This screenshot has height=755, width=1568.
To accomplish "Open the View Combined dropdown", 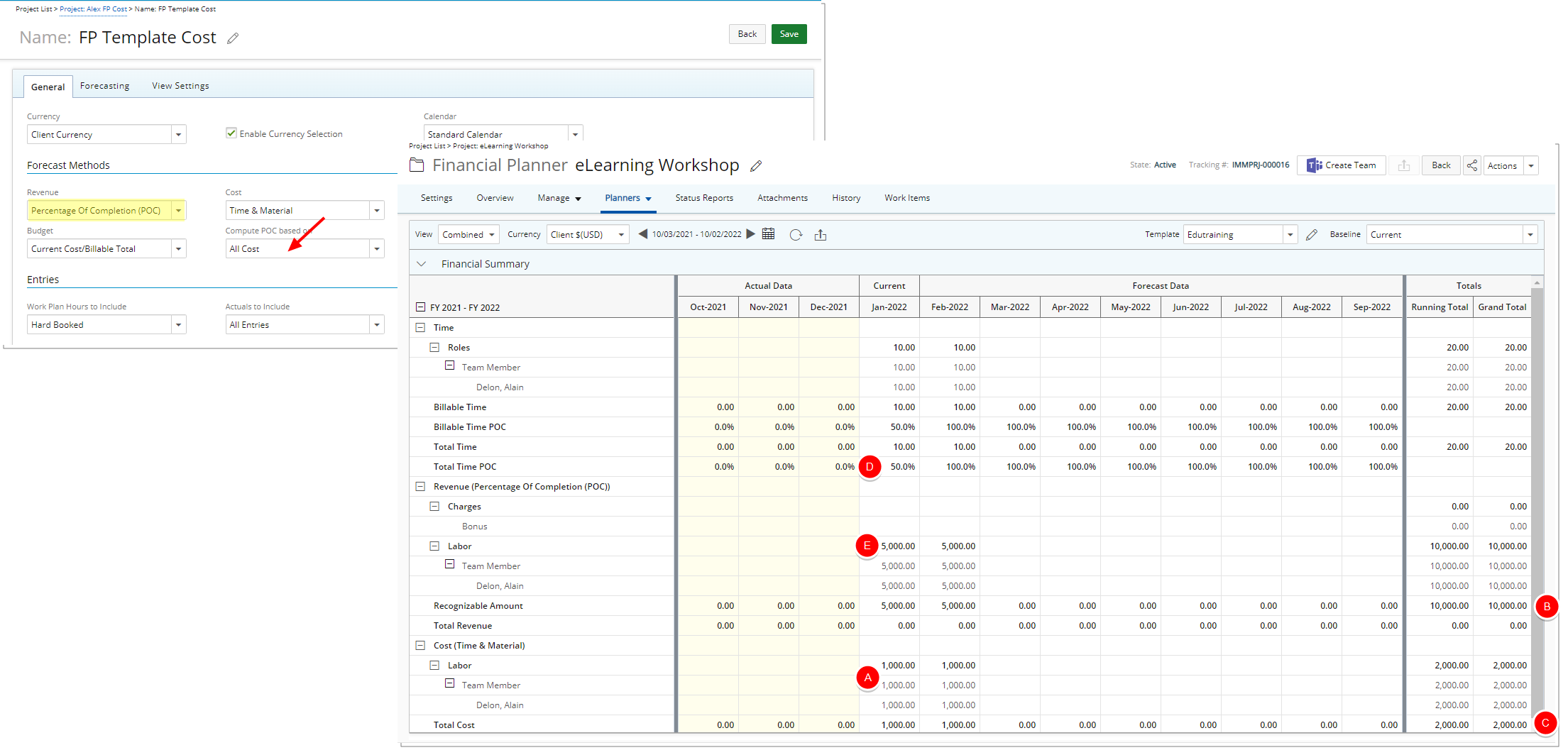I will click(x=468, y=234).
